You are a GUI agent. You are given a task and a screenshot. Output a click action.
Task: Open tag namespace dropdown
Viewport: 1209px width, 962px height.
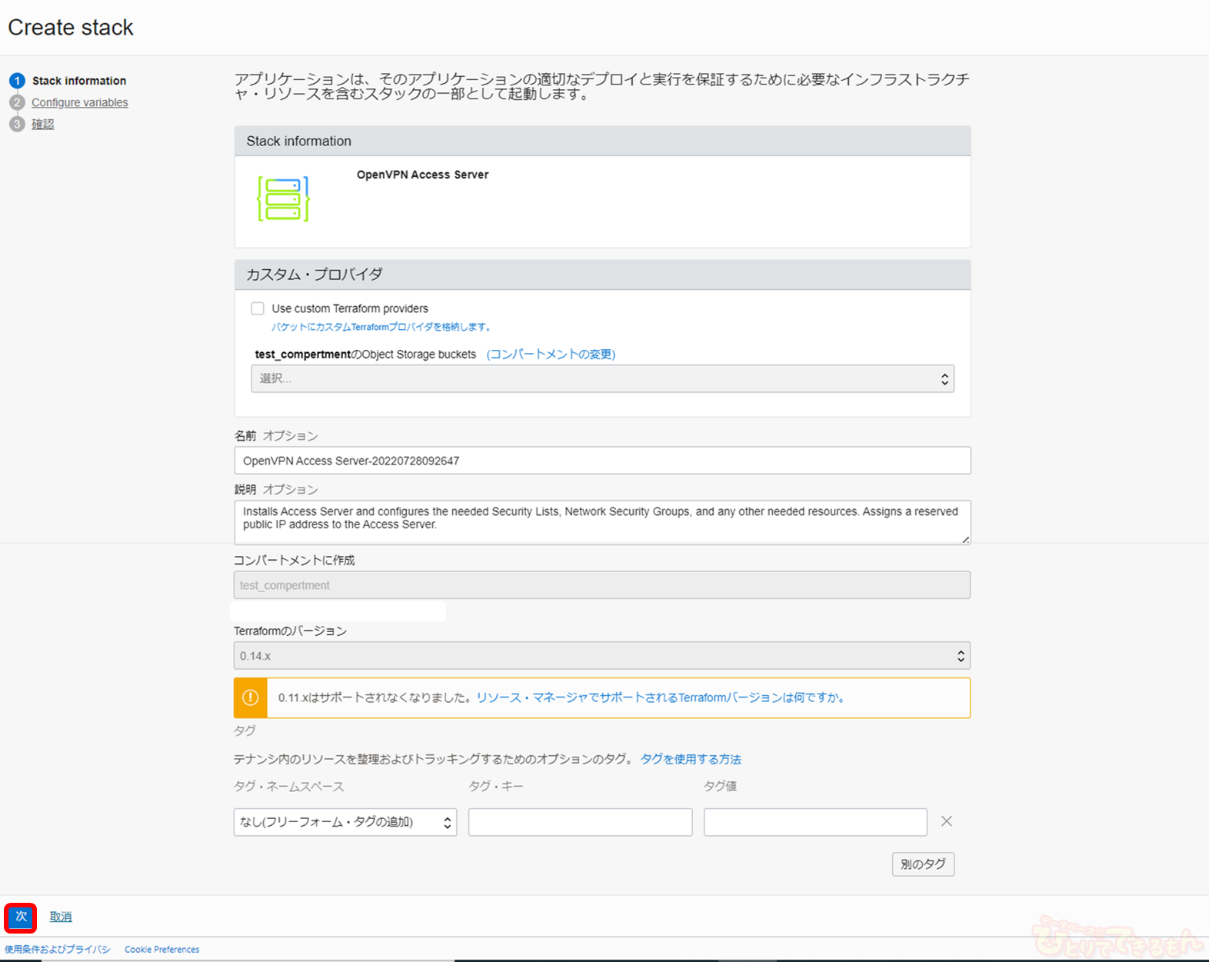coord(345,822)
